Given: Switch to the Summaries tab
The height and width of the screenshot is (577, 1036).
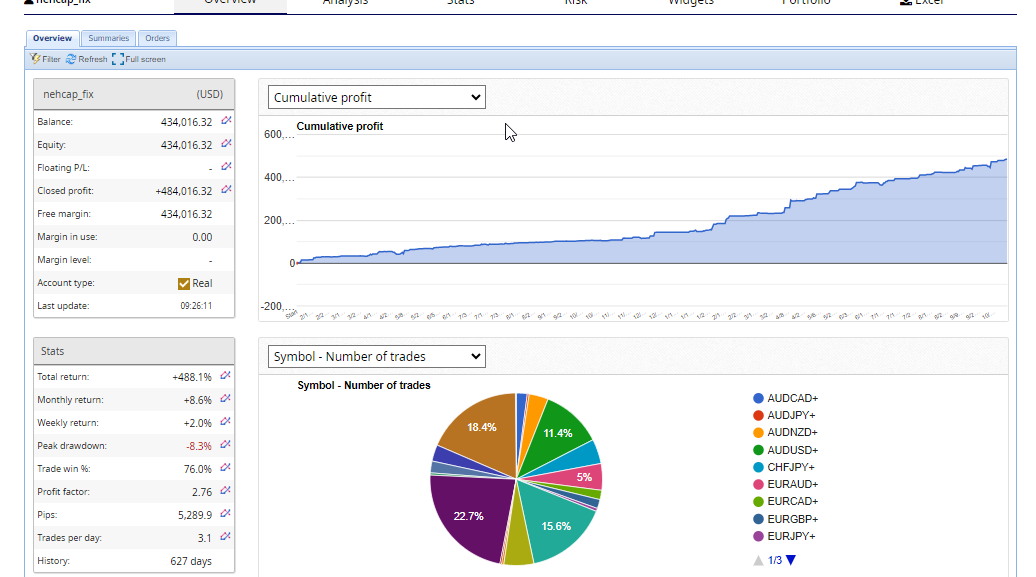Looking at the screenshot, I should tap(108, 38).
